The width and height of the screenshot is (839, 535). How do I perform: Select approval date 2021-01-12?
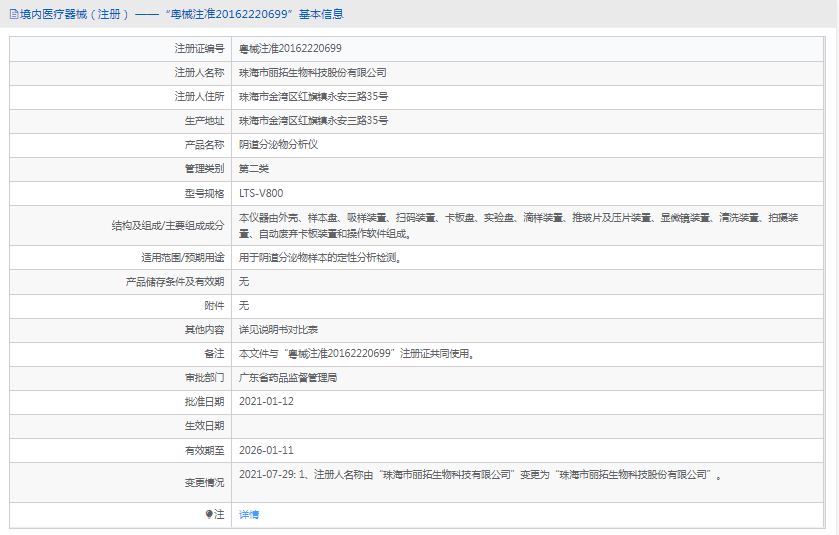click(x=266, y=402)
